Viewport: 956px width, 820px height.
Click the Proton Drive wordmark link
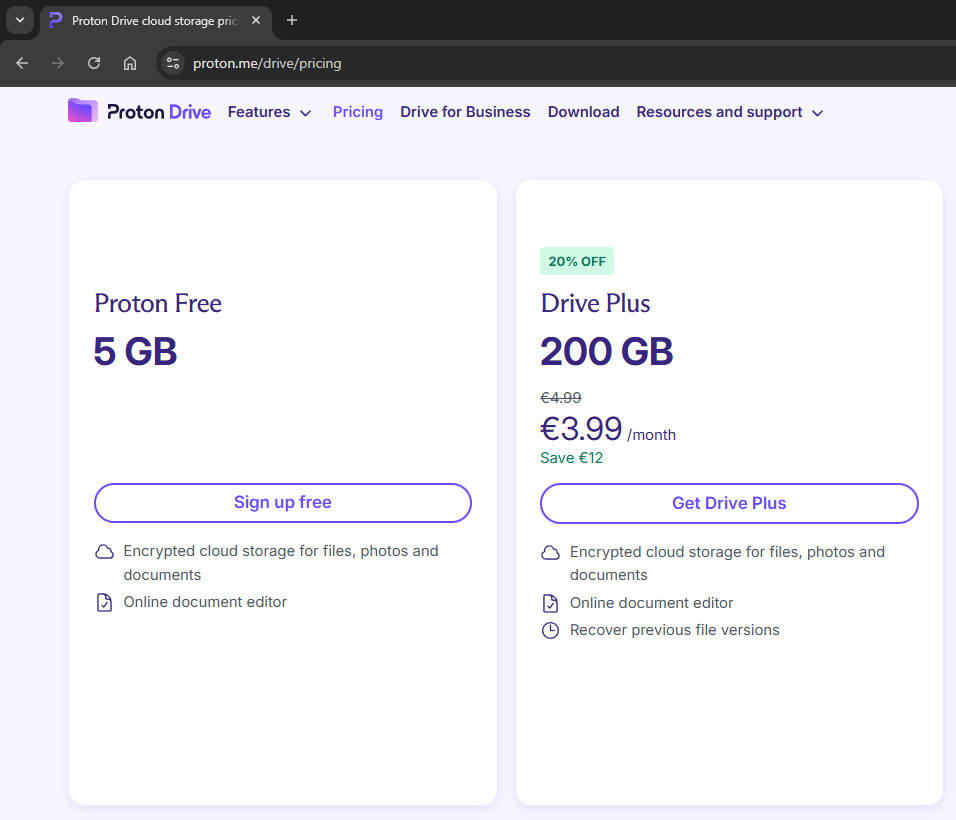[x=159, y=112]
